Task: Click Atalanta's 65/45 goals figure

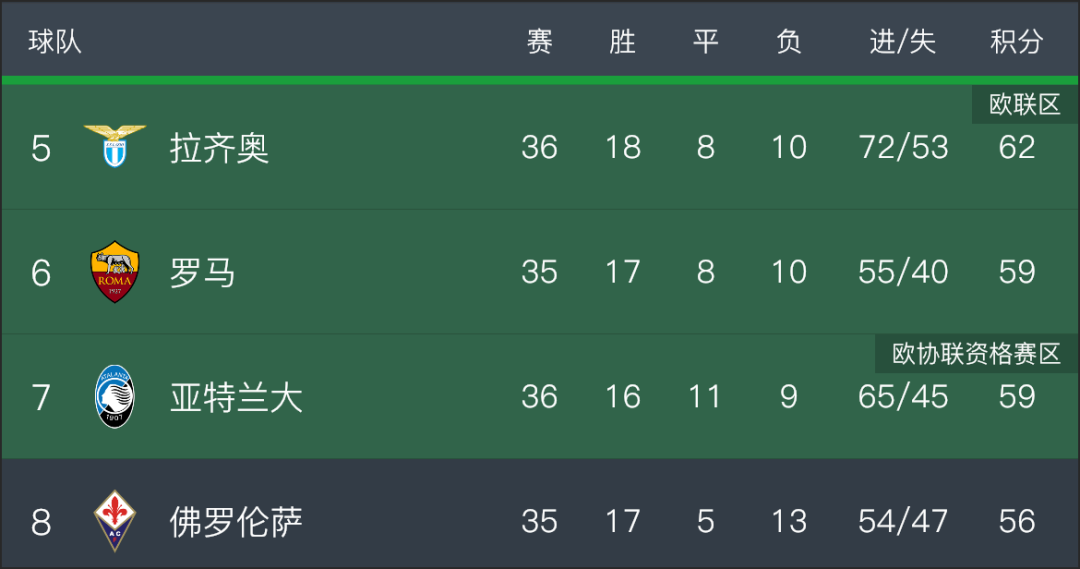Action: (903, 397)
